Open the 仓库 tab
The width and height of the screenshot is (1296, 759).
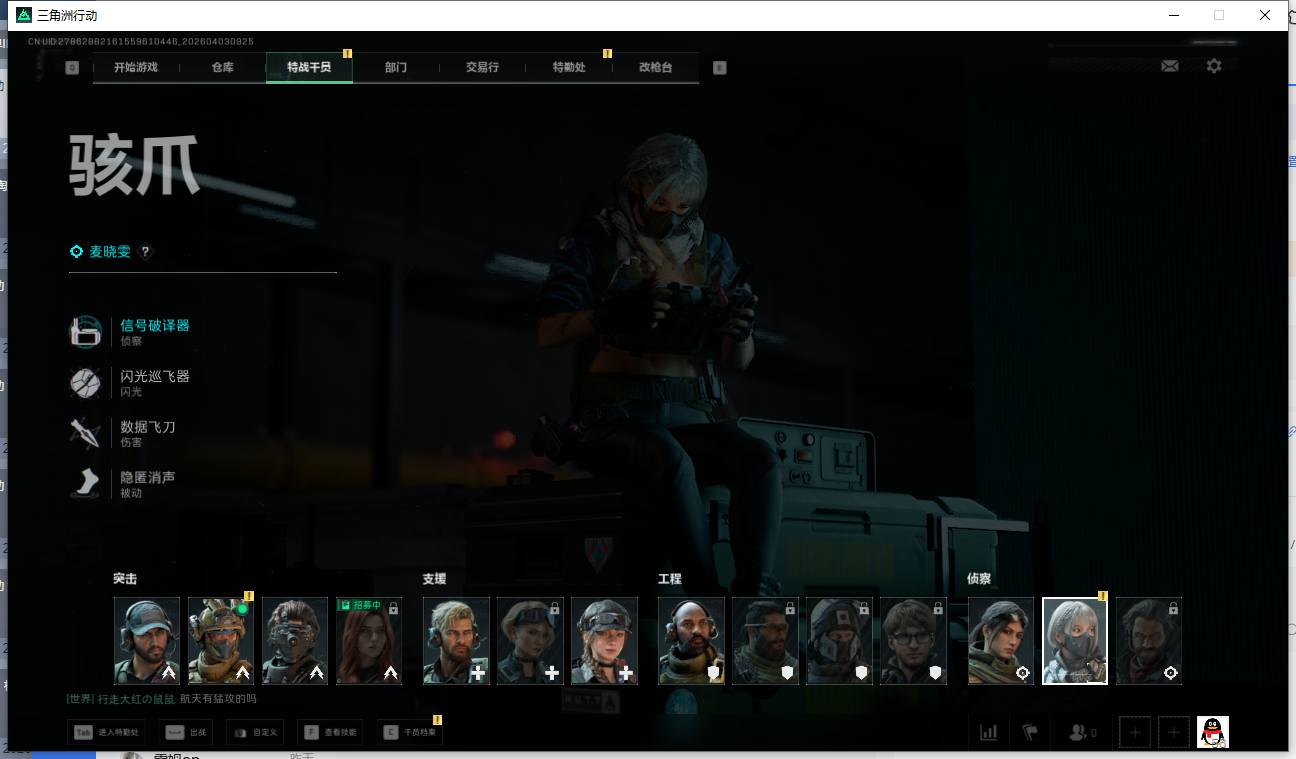pos(223,68)
